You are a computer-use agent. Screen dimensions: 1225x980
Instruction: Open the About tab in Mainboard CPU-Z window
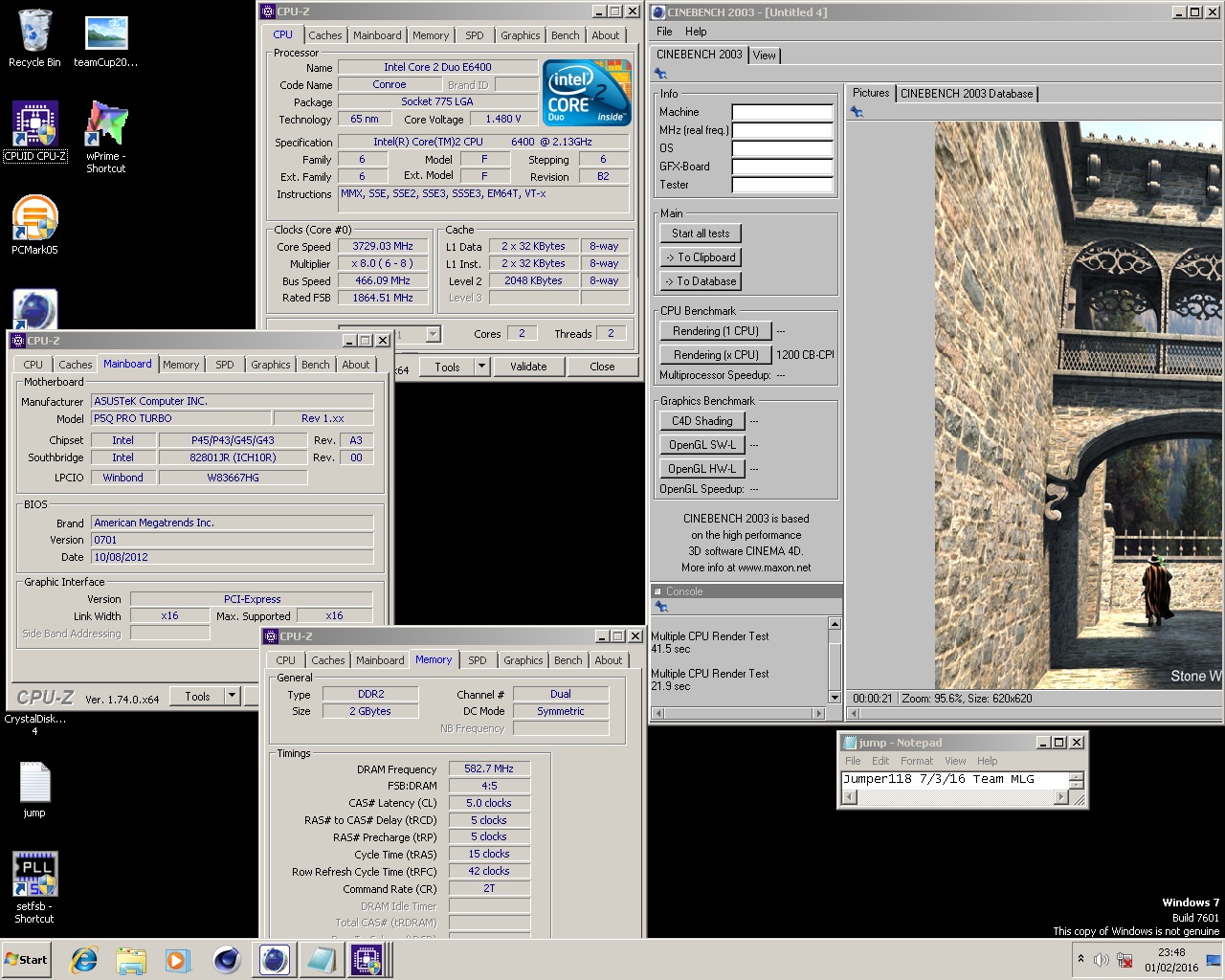point(356,365)
